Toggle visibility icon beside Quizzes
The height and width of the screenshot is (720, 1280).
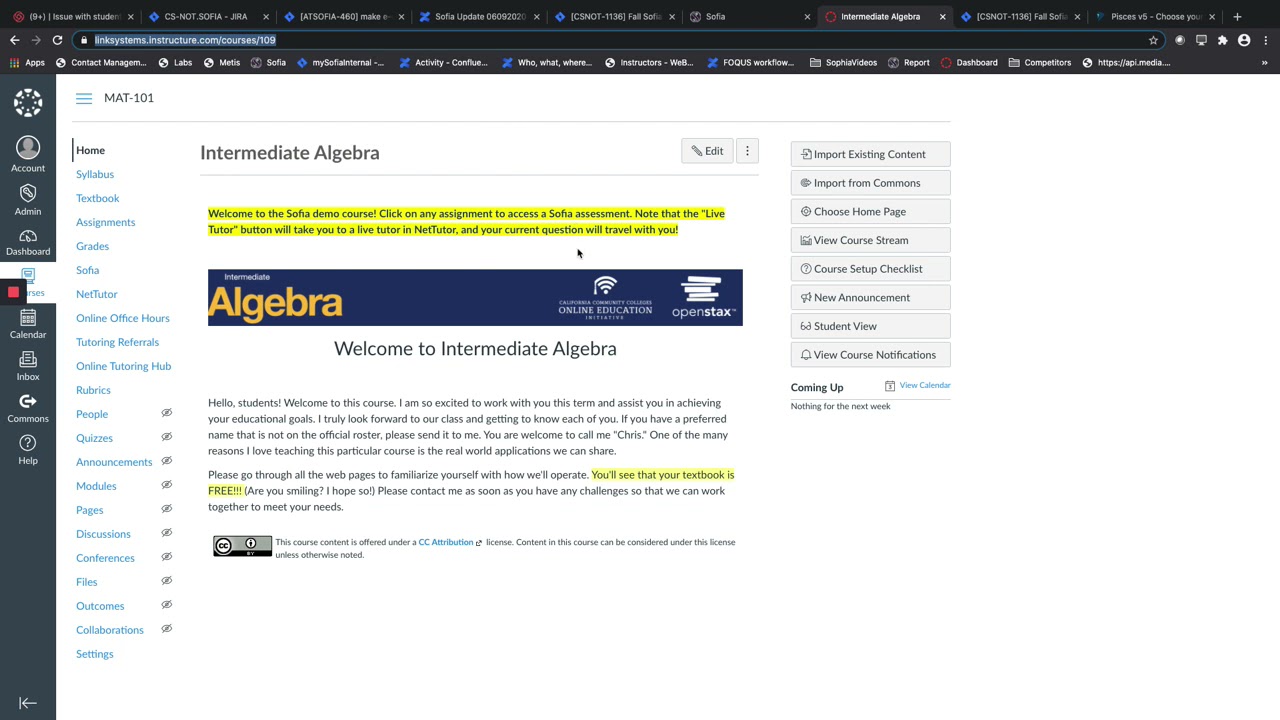click(x=167, y=437)
